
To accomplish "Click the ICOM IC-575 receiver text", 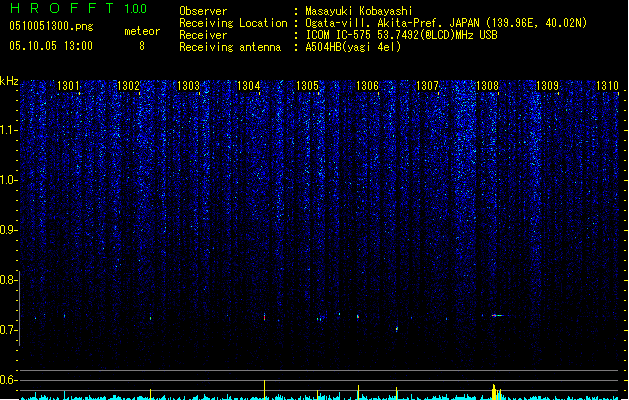I will coord(401,35).
